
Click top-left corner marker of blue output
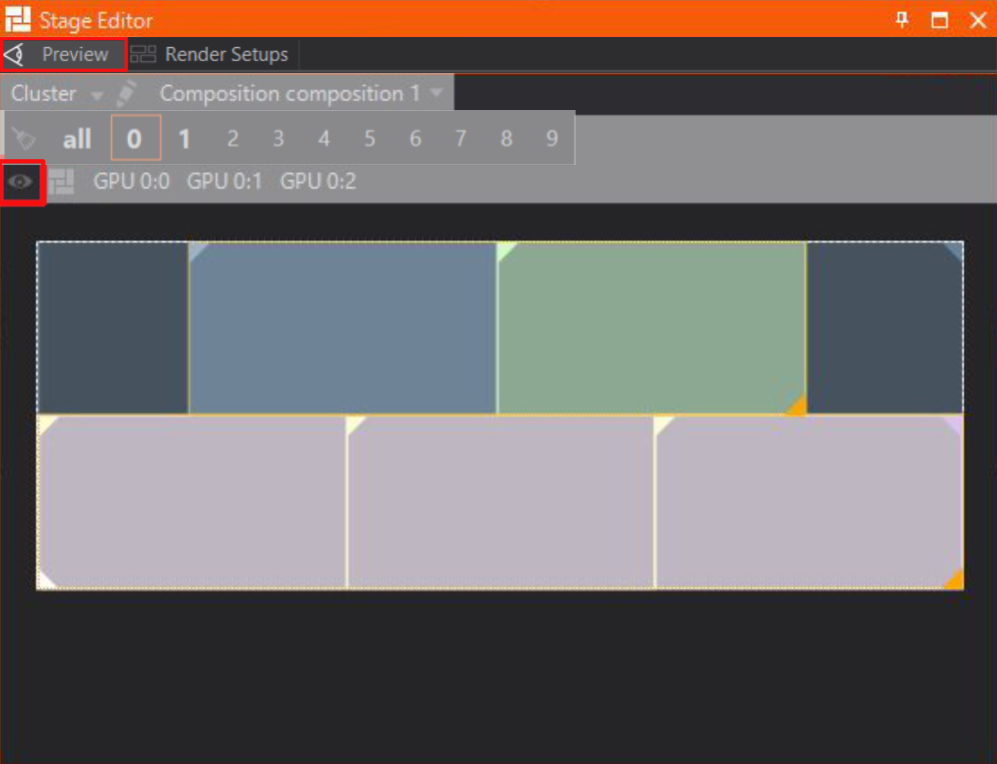click(197, 250)
